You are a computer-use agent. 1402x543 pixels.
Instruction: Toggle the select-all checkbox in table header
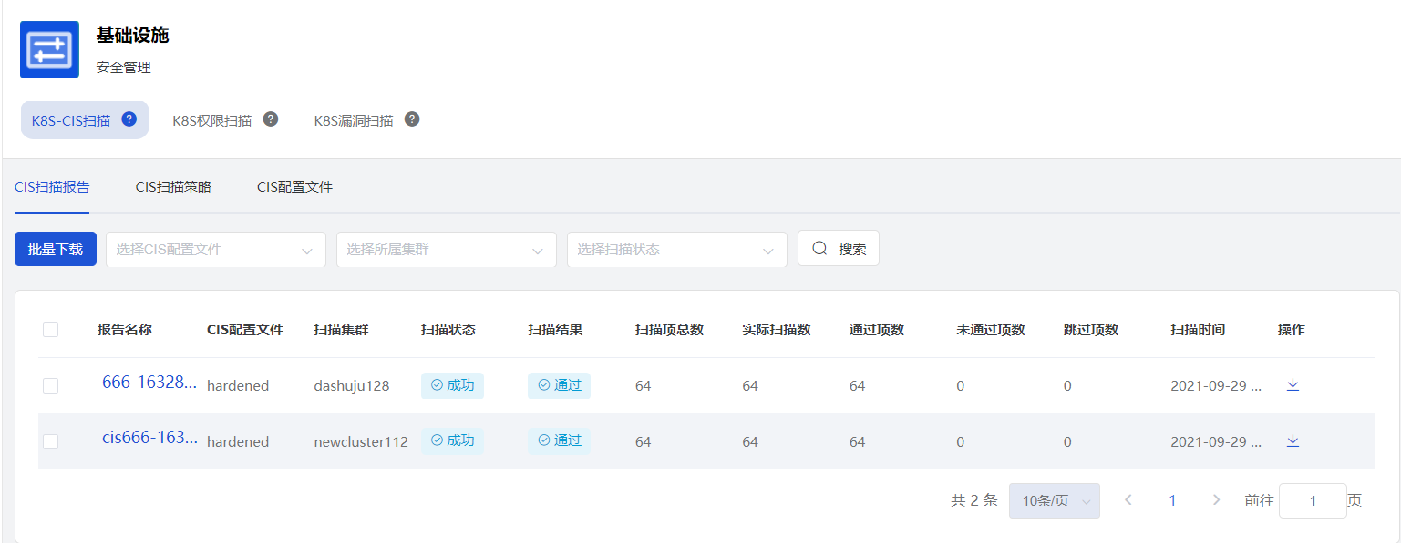click(51, 330)
